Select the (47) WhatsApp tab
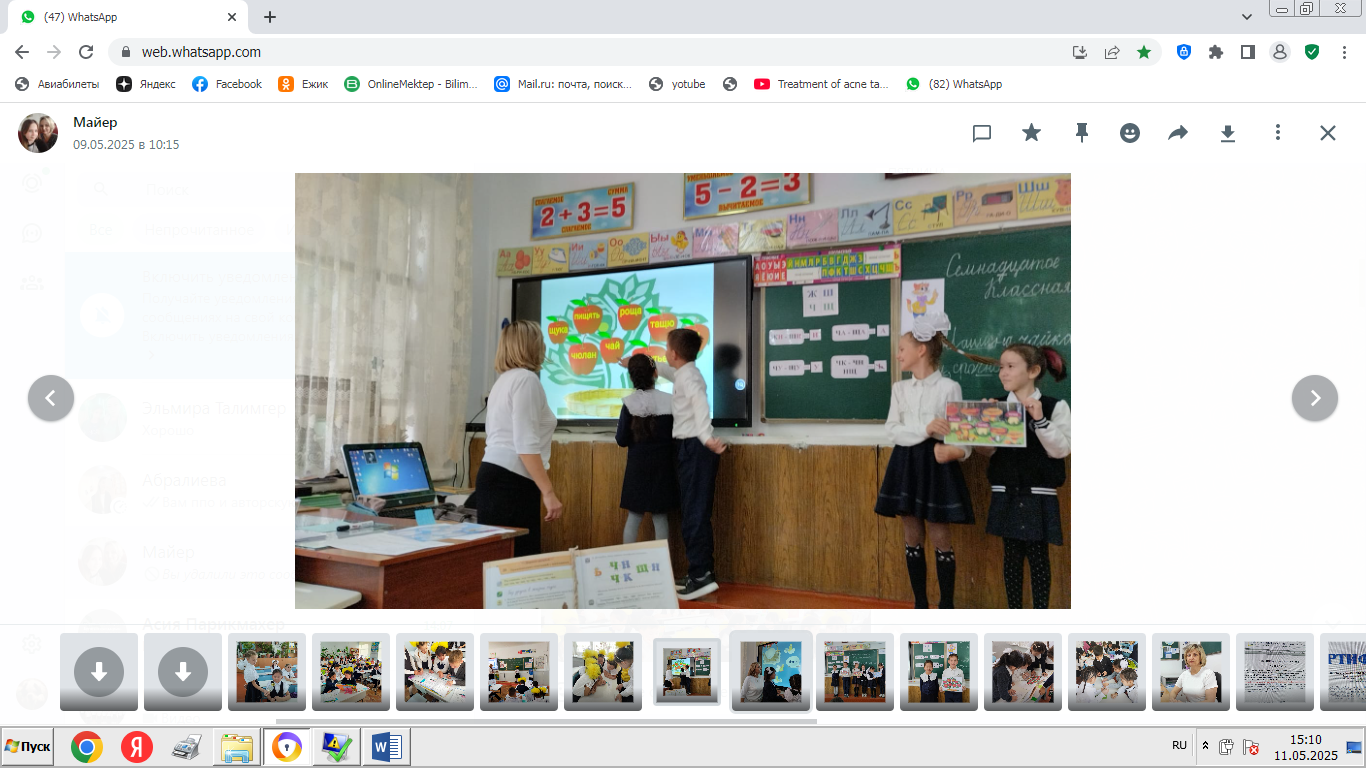The width and height of the screenshot is (1366, 768). (129, 17)
